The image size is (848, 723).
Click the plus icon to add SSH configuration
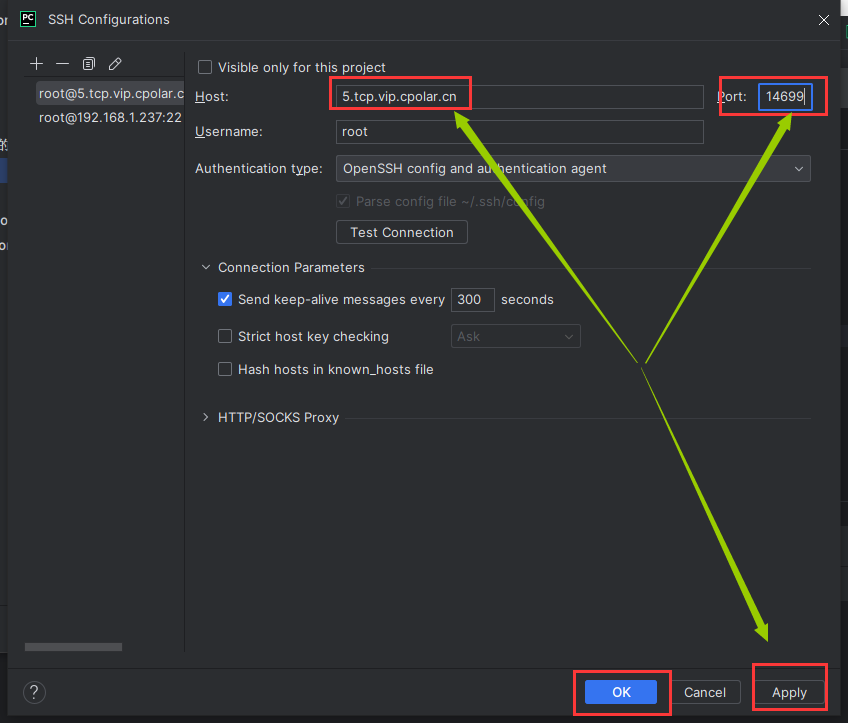pos(37,64)
